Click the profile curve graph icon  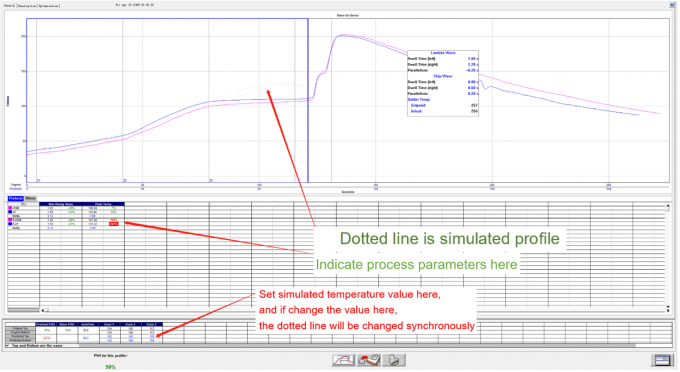point(343,360)
